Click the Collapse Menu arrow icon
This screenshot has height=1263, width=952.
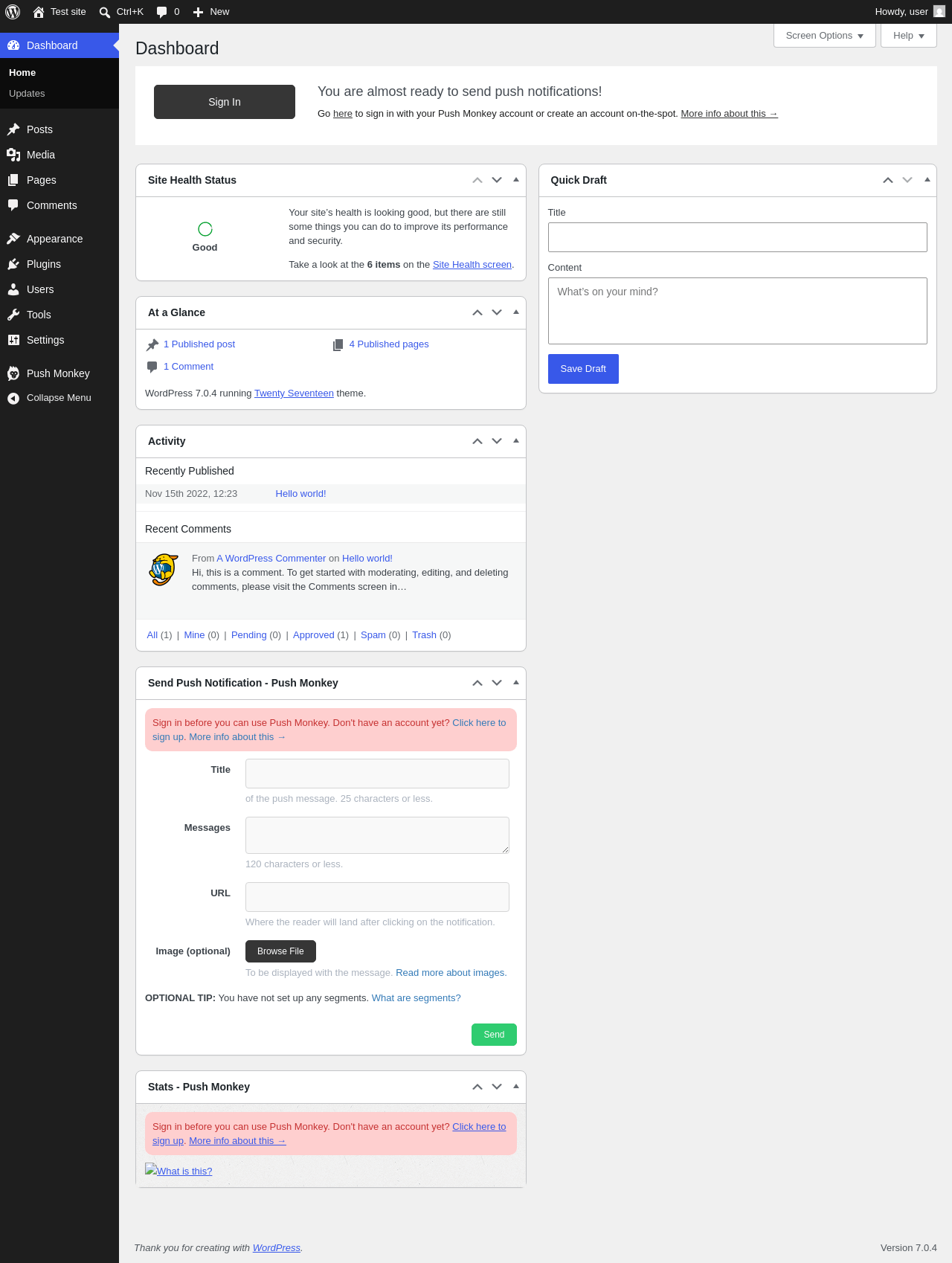pos(13,399)
